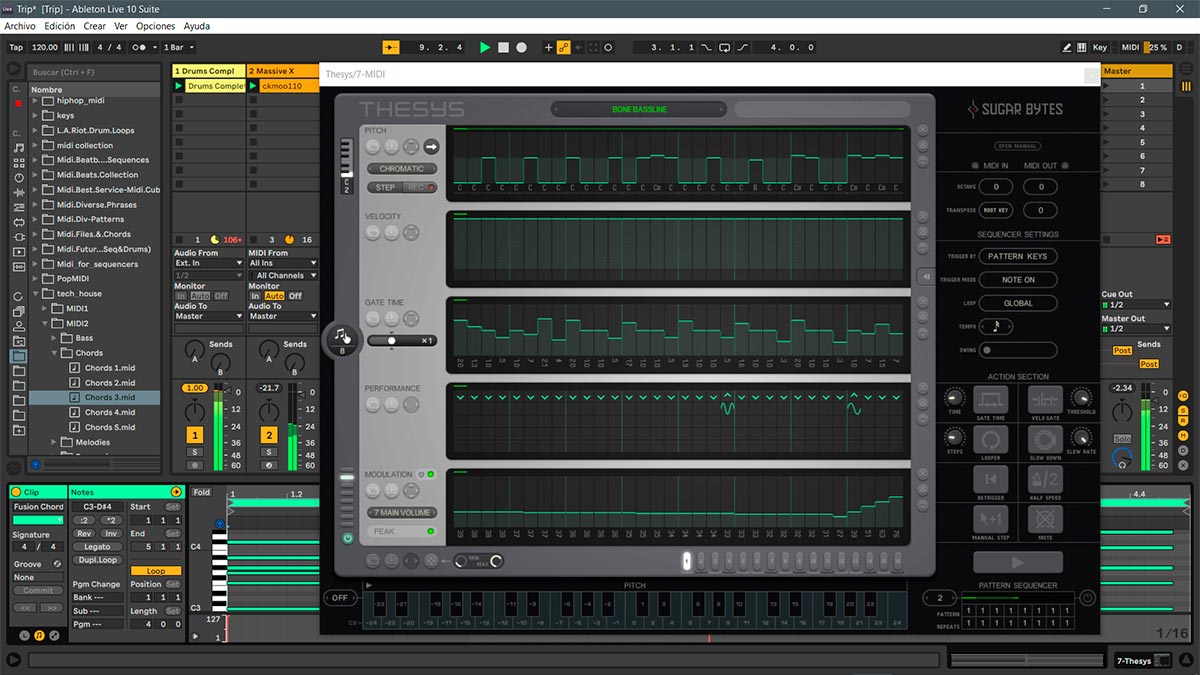Open the Archivo menu
The height and width of the screenshot is (675, 1200).
[20, 26]
